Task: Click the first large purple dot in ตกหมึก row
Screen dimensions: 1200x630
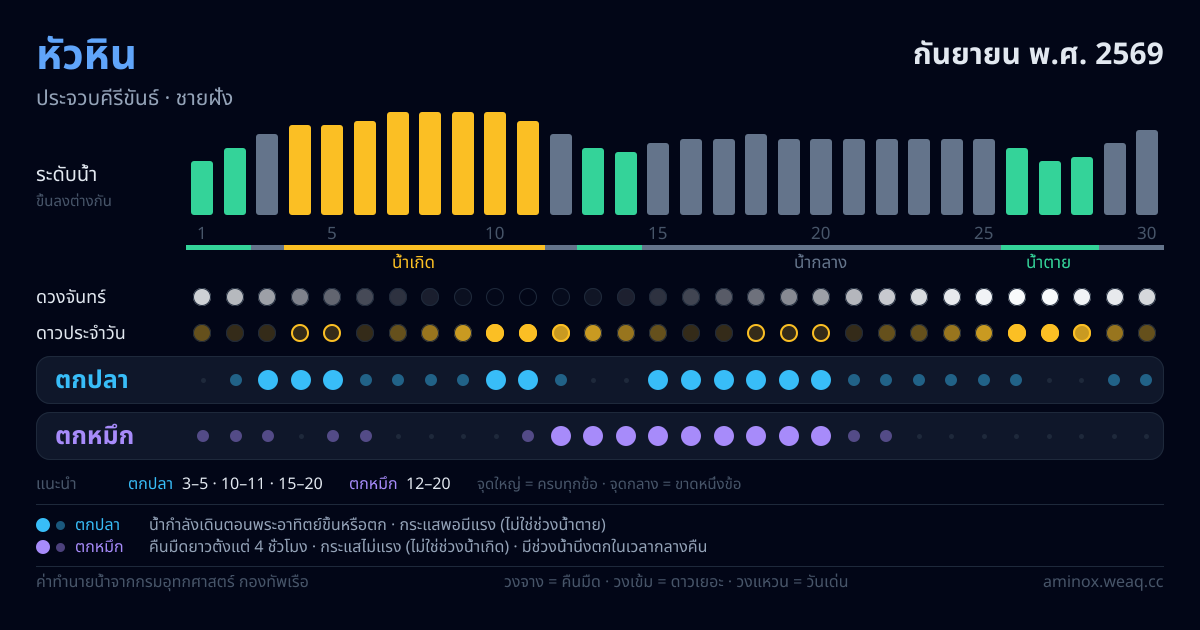Action: (x=561, y=436)
